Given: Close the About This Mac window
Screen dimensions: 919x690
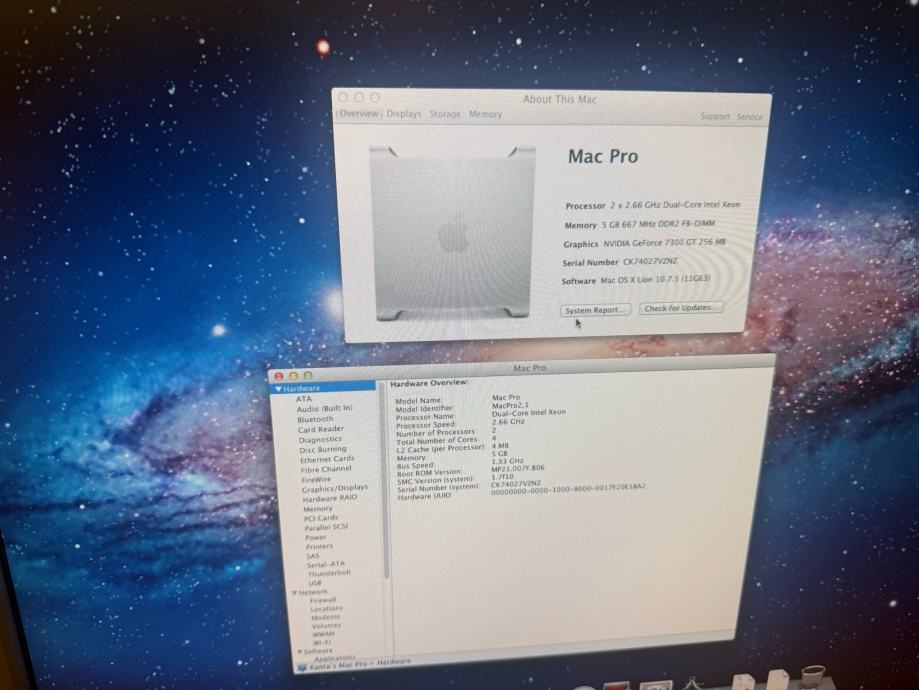Looking at the screenshot, I should pyautogui.click(x=343, y=97).
